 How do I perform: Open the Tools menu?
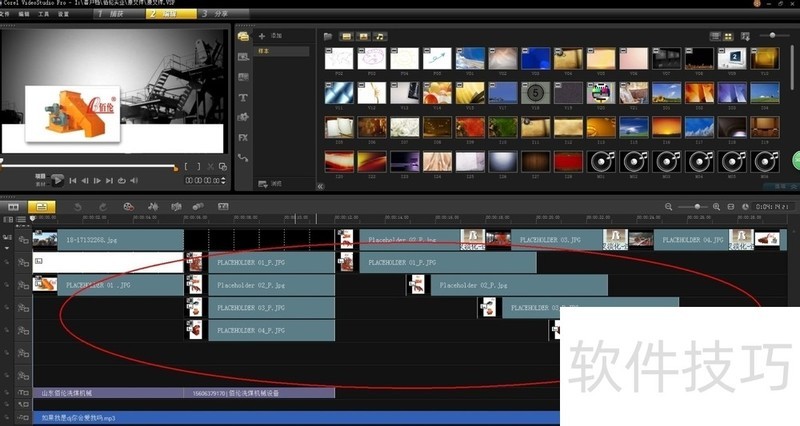pyautogui.click(x=43, y=15)
